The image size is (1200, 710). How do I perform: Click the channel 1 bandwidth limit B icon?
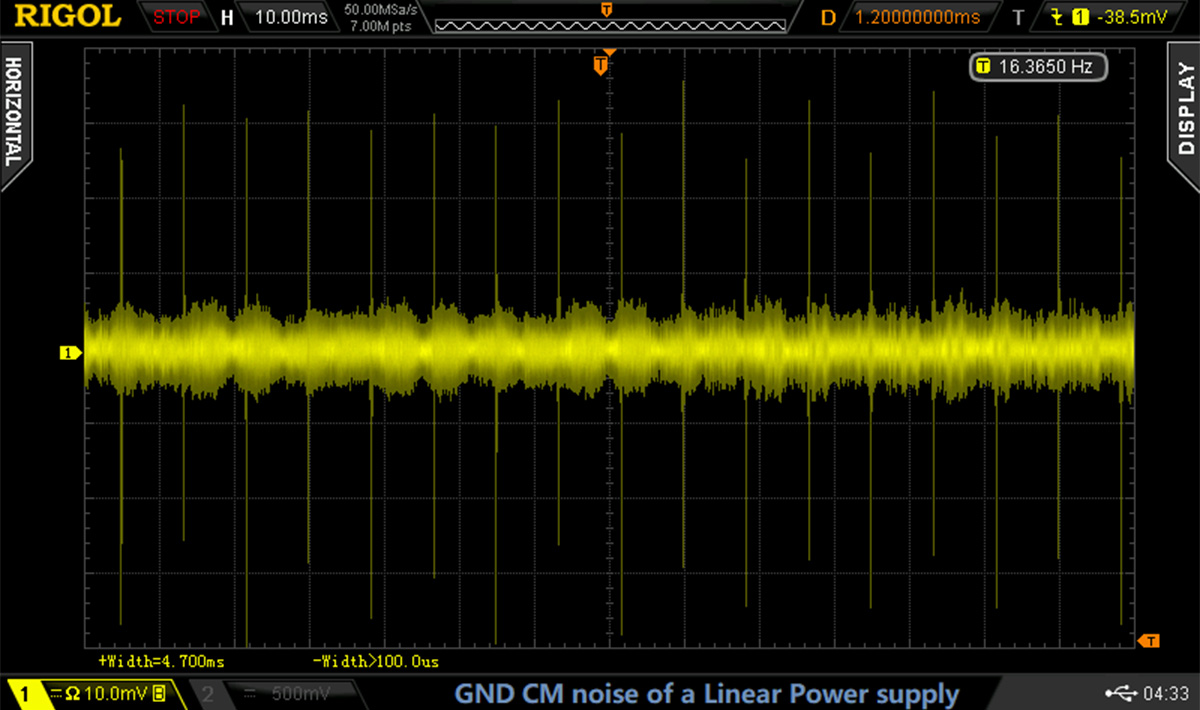(159, 693)
